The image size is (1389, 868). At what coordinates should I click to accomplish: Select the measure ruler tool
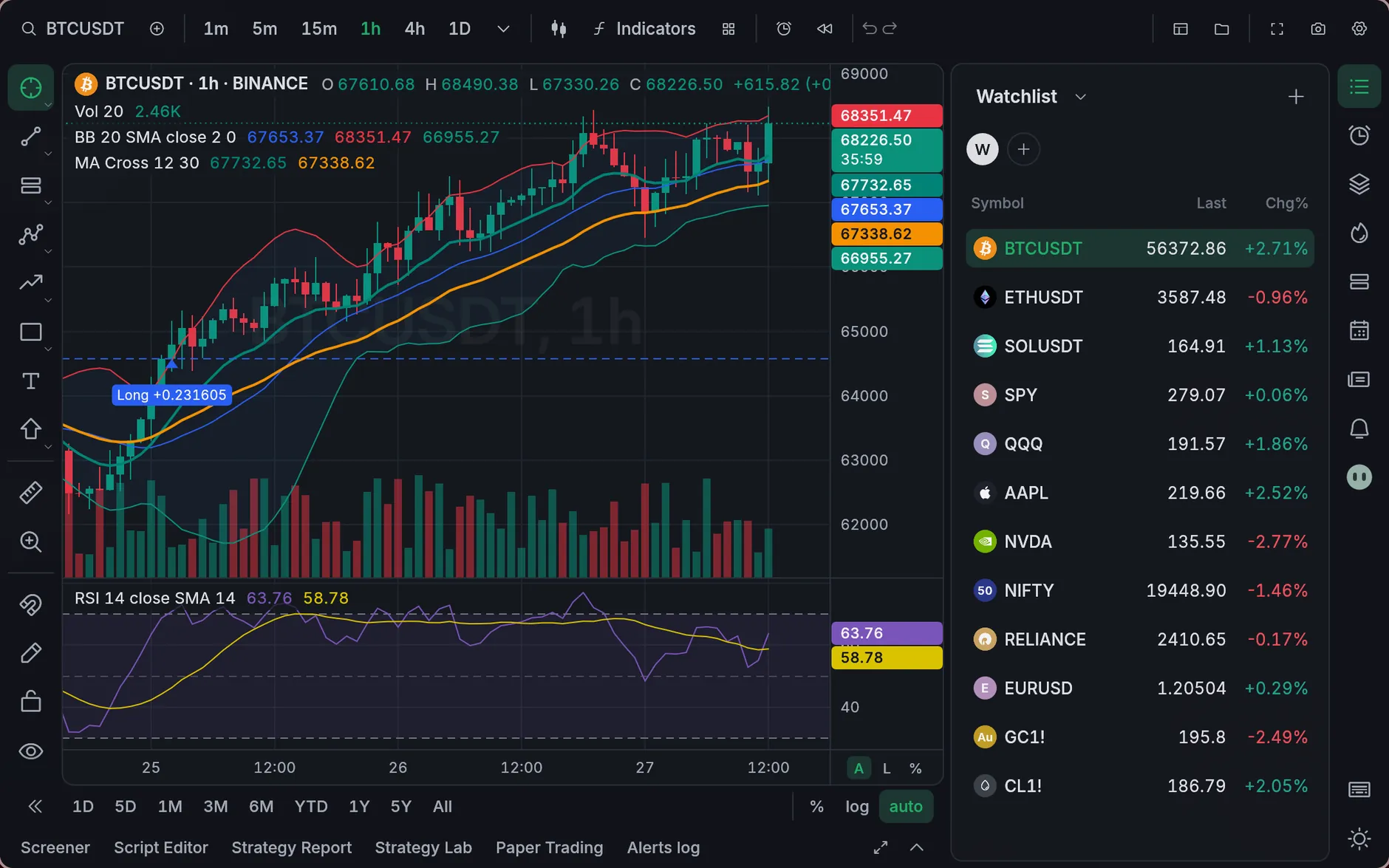coord(30,493)
